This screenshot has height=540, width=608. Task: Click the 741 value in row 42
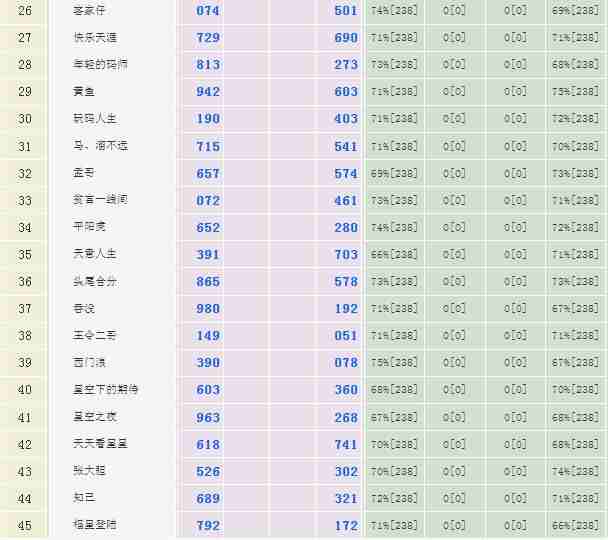[345, 444]
